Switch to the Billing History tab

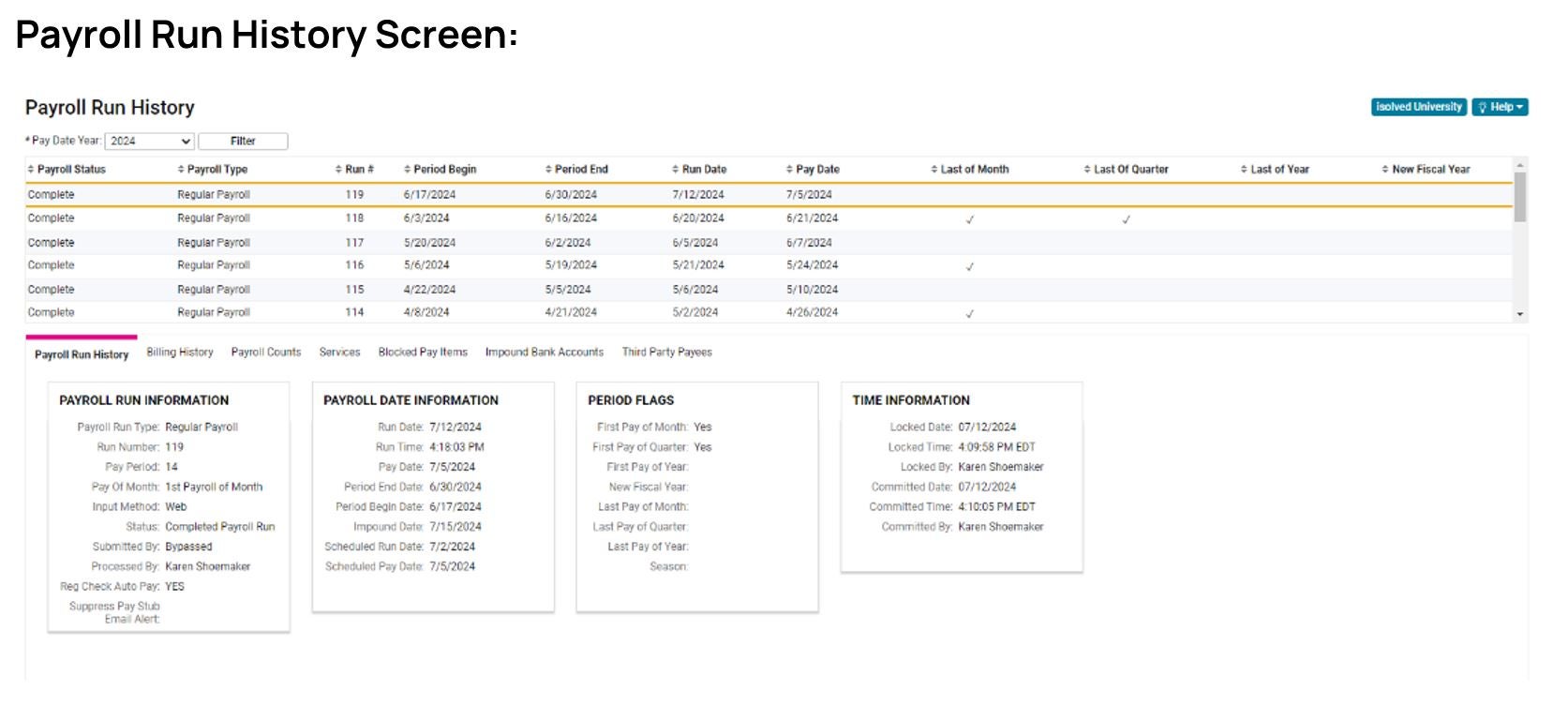point(180,353)
